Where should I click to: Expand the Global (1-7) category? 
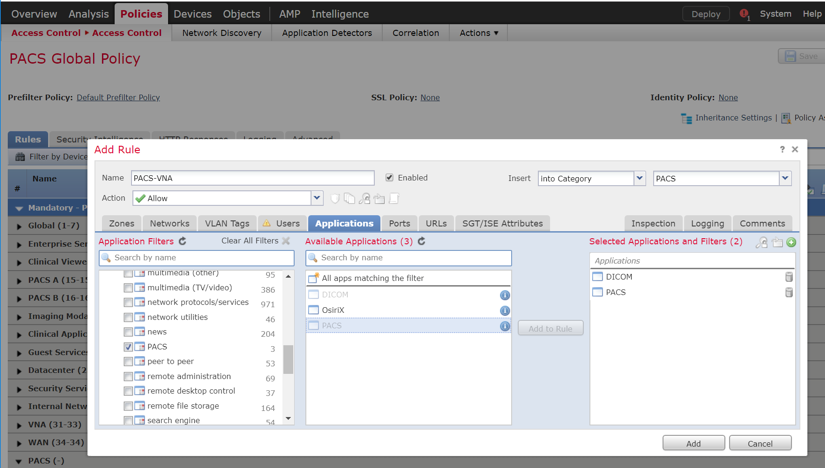[19, 226]
